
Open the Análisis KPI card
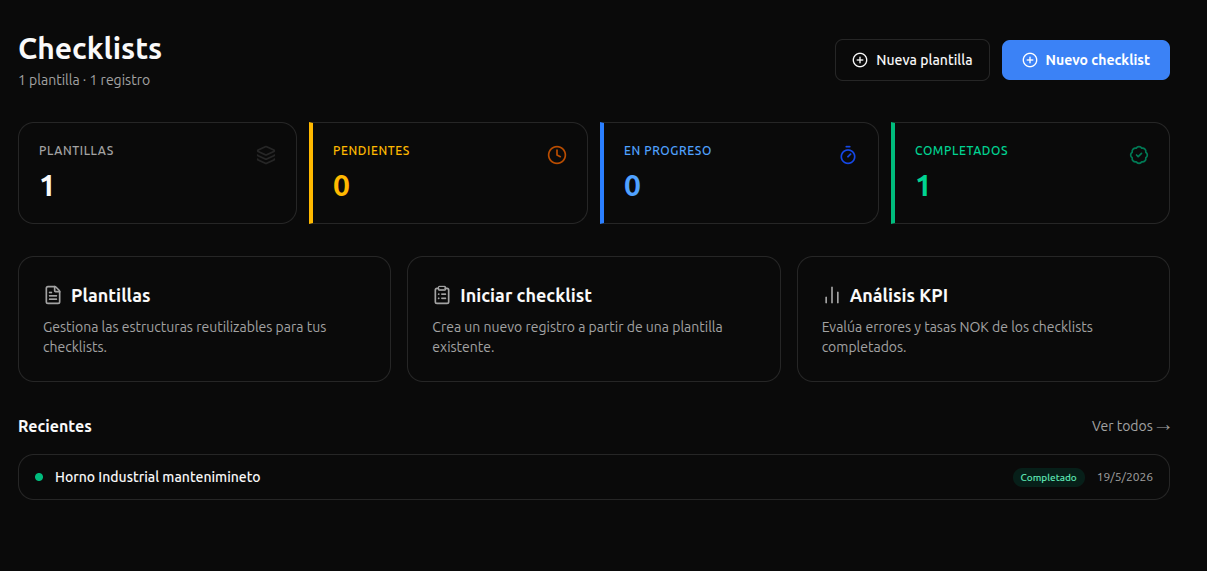(x=983, y=319)
